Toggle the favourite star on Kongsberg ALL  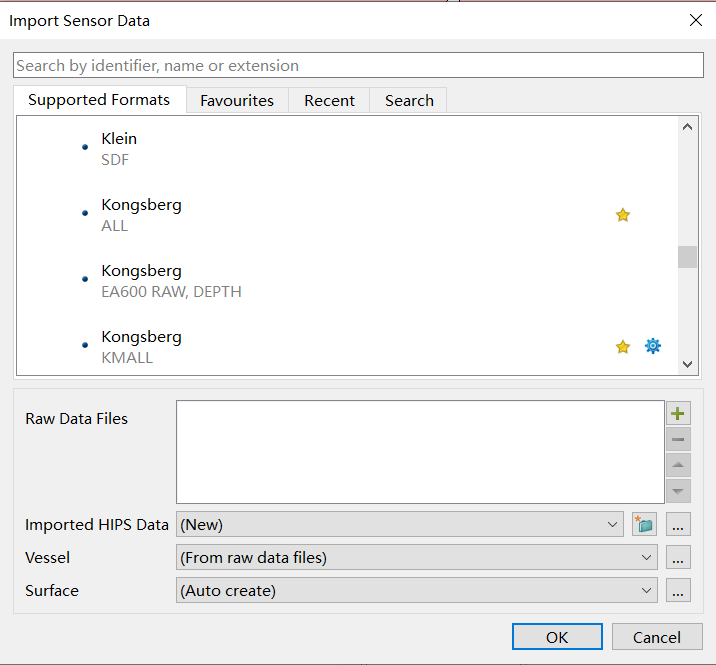tap(623, 215)
